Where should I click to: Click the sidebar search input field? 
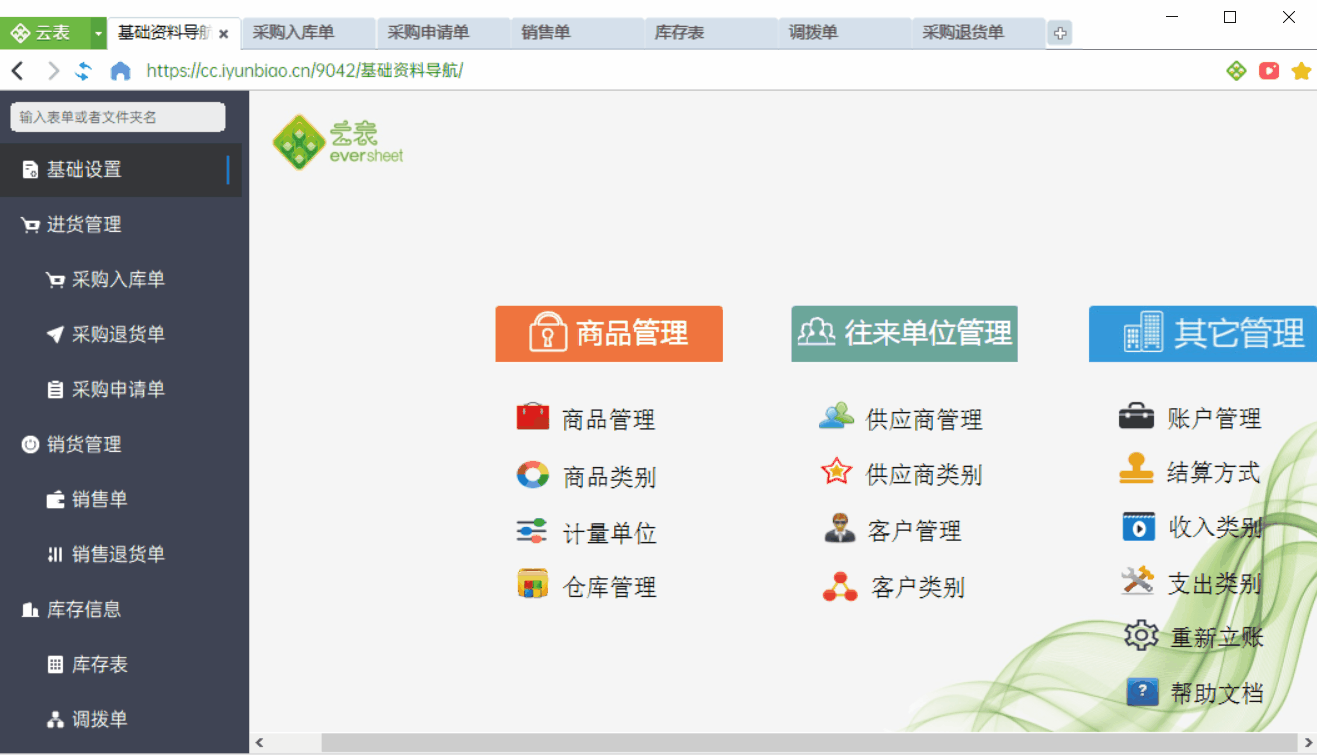click(118, 117)
